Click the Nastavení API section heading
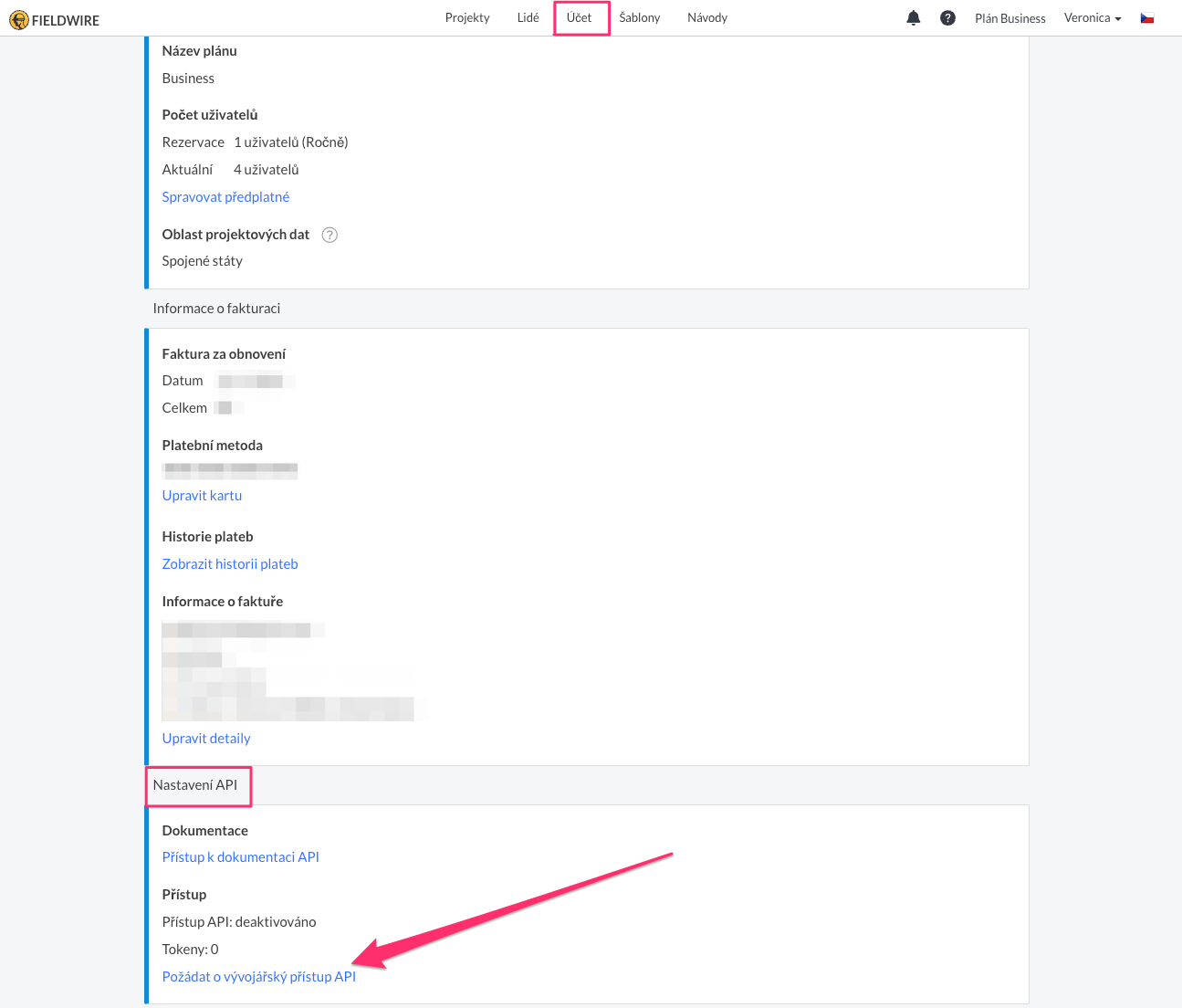The height and width of the screenshot is (1008, 1182). click(195, 785)
